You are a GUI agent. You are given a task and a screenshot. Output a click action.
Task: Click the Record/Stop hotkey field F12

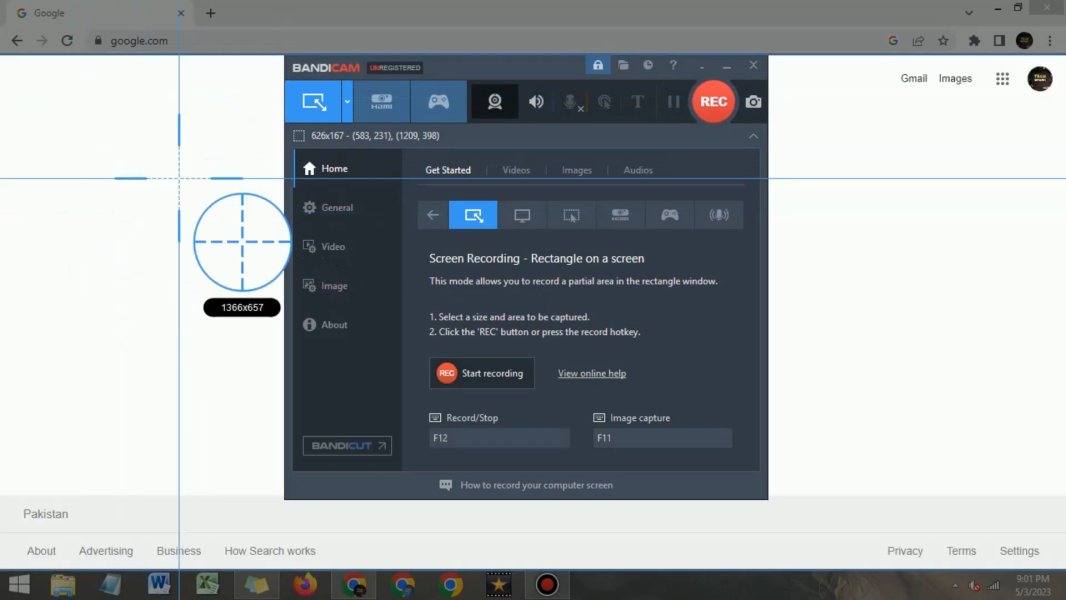coord(499,438)
